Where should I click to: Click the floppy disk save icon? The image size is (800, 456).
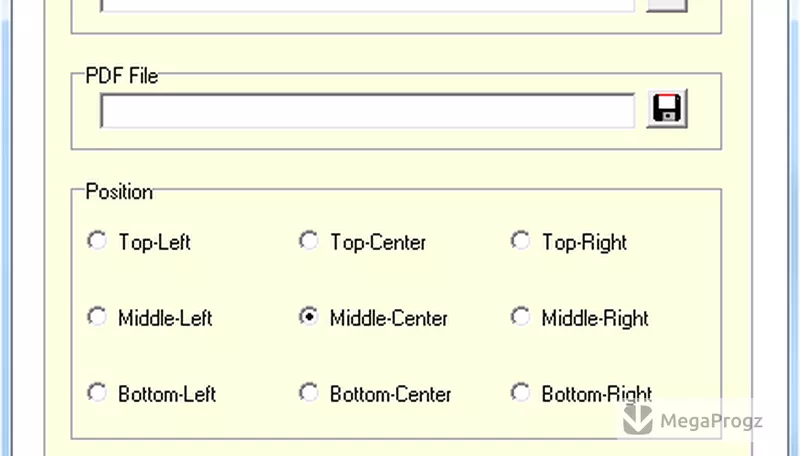[x=667, y=109]
